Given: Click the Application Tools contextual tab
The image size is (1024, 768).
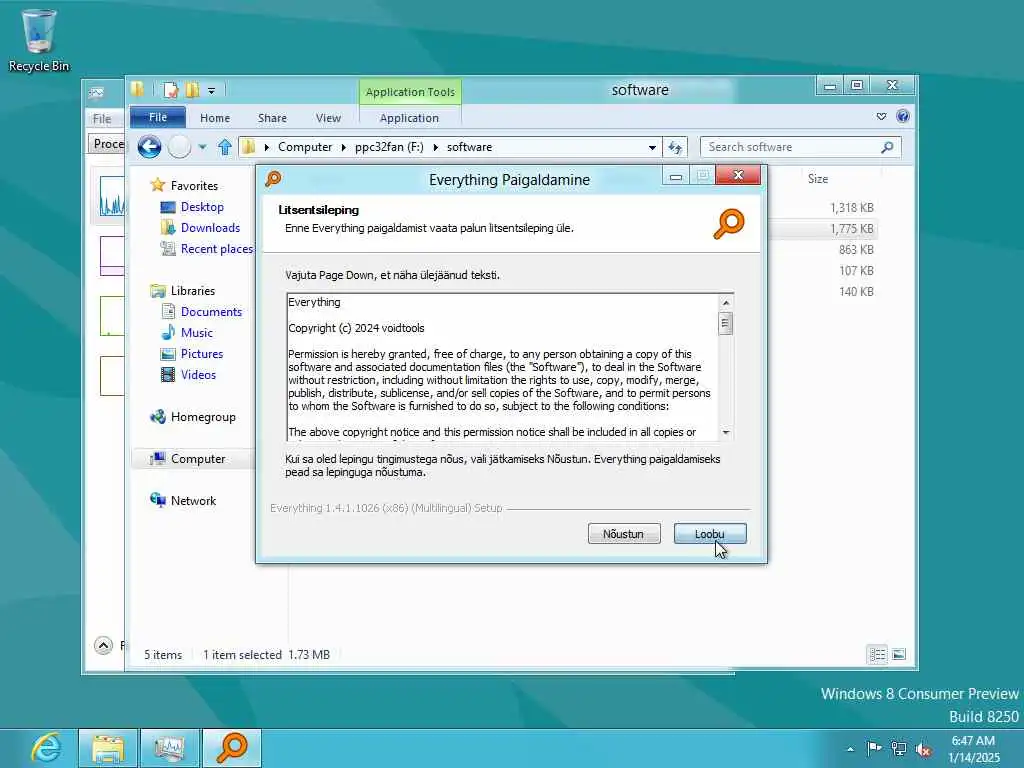Looking at the screenshot, I should pos(410,92).
